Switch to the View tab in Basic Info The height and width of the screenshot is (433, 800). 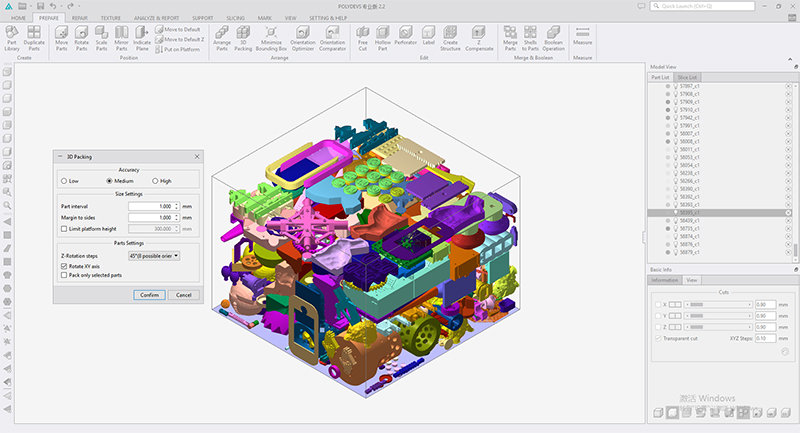coord(692,280)
